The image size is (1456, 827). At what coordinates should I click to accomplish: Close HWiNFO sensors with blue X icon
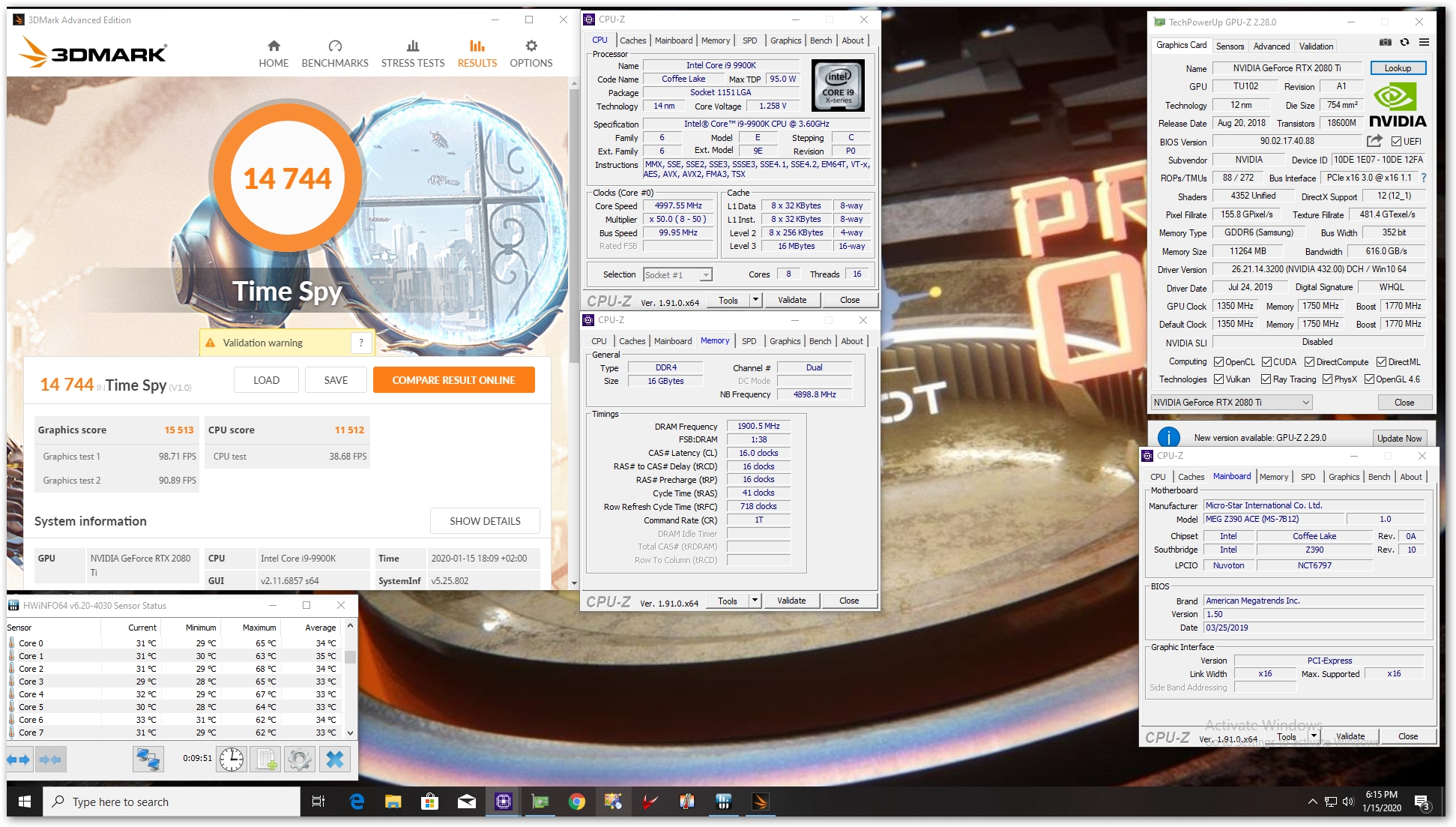(335, 760)
